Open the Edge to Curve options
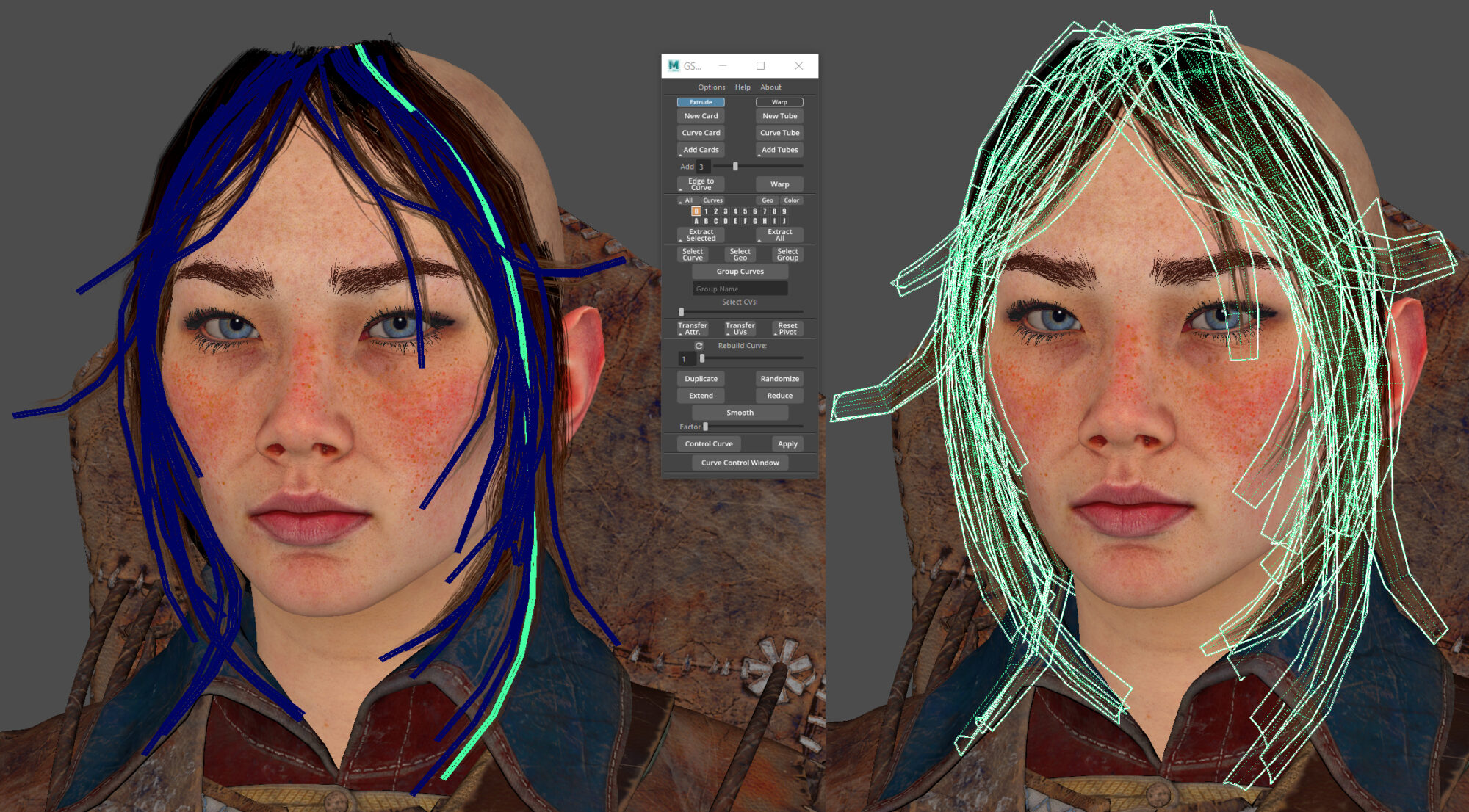The width and height of the screenshot is (1469, 812). (x=701, y=184)
